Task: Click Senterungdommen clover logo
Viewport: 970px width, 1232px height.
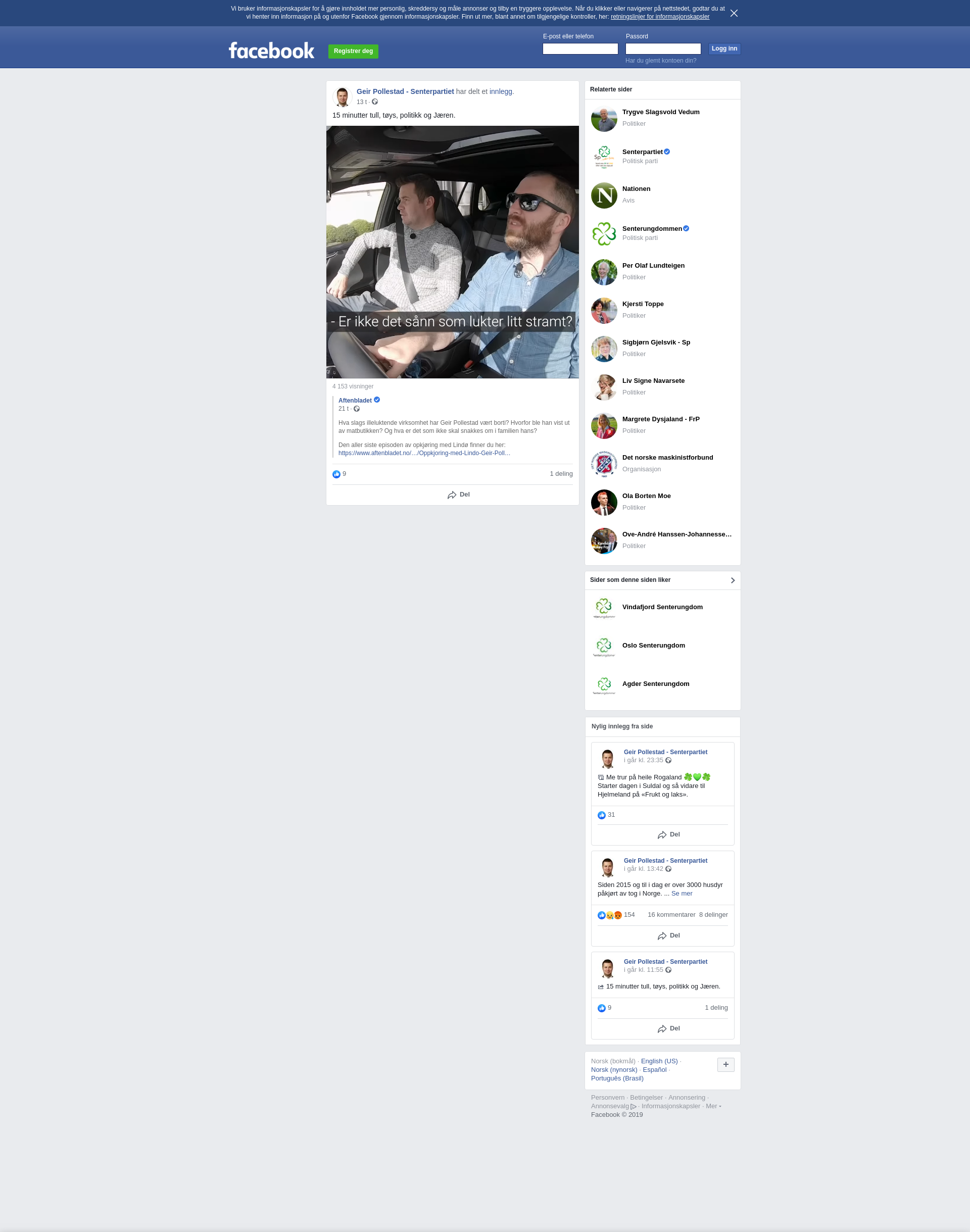Action: [x=604, y=234]
